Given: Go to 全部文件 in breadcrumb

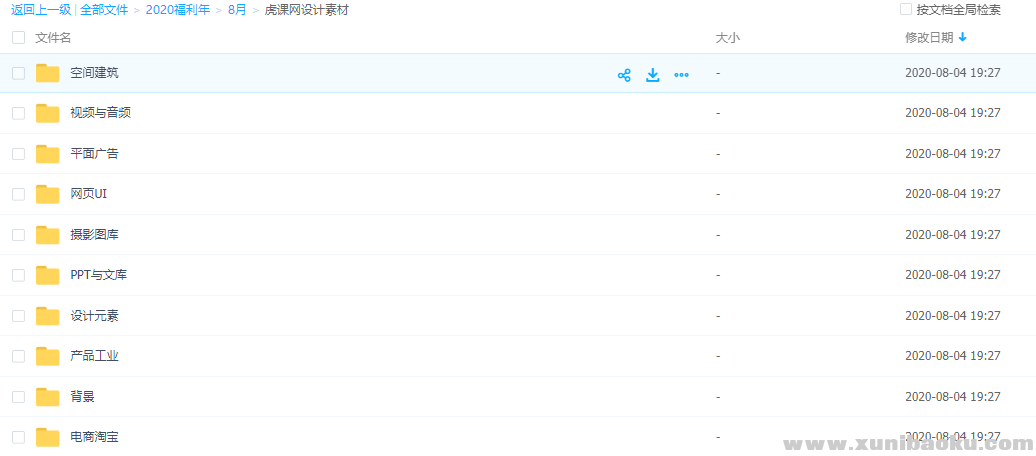Looking at the screenshot, I should [104, 10].
